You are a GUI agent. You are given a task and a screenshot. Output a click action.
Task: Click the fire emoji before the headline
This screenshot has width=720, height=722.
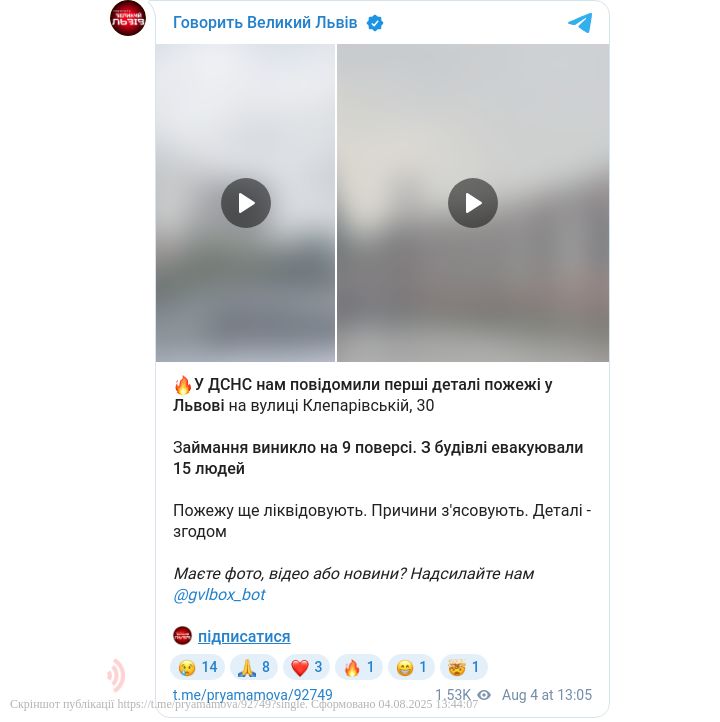tap(183, 385)
